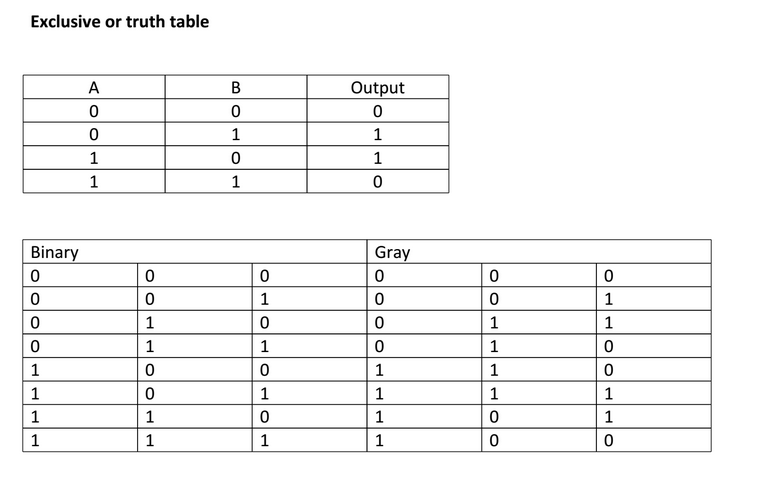Viewport: 757px width, 486px height.
Task: Select Output cell in last truth table row
Action: 377,182
